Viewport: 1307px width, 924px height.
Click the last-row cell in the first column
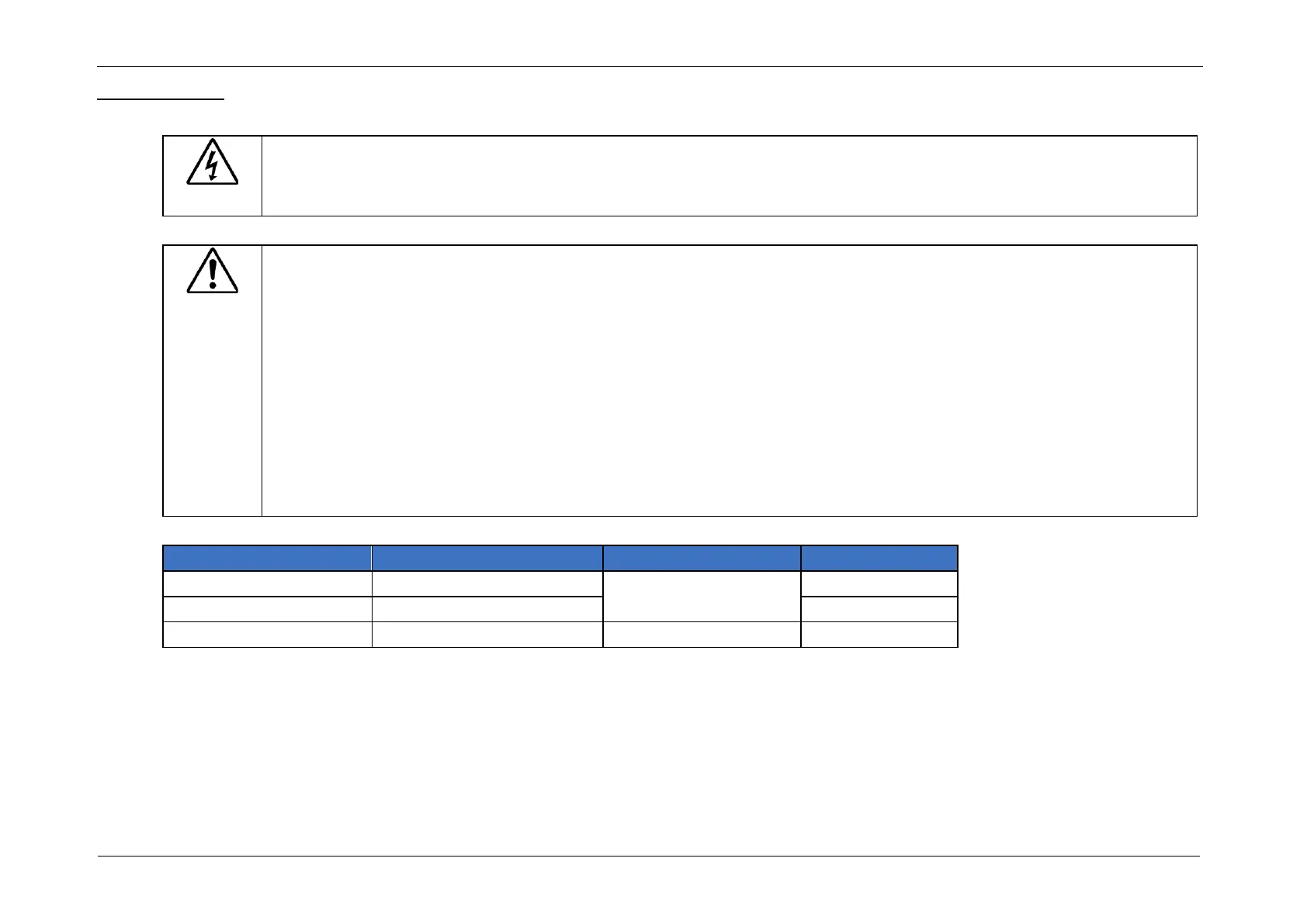[x=267, y=635]
